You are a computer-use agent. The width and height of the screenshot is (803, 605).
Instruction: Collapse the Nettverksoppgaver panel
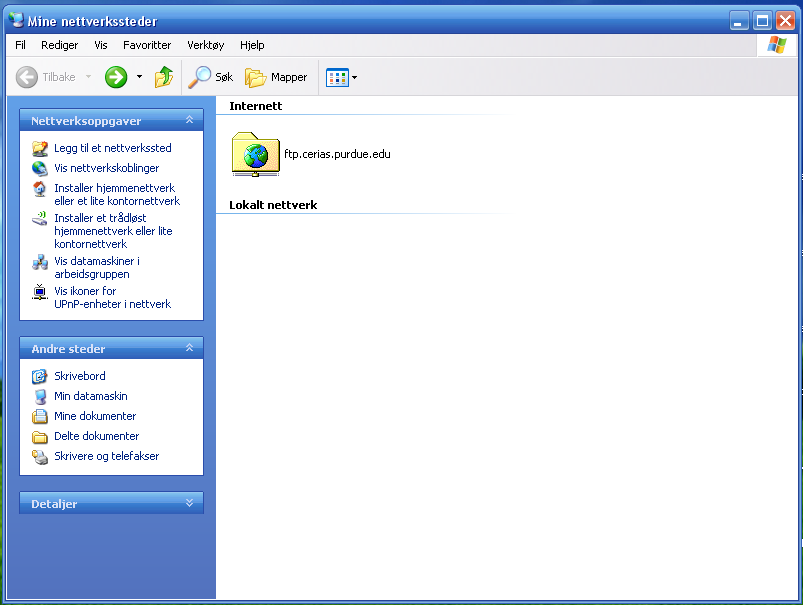click(x=189, y=121)
